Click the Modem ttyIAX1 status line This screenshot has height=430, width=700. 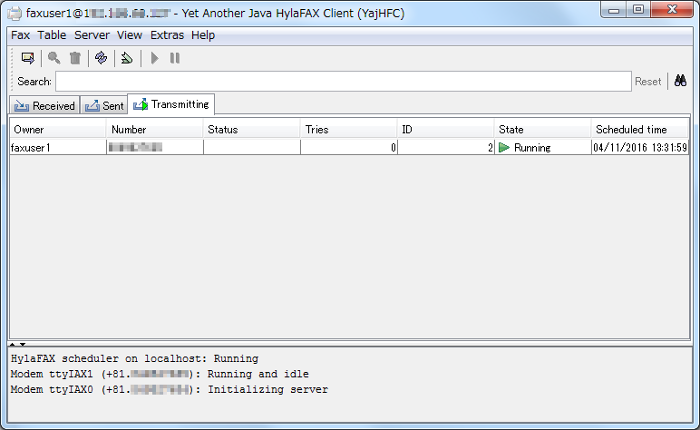159,374
